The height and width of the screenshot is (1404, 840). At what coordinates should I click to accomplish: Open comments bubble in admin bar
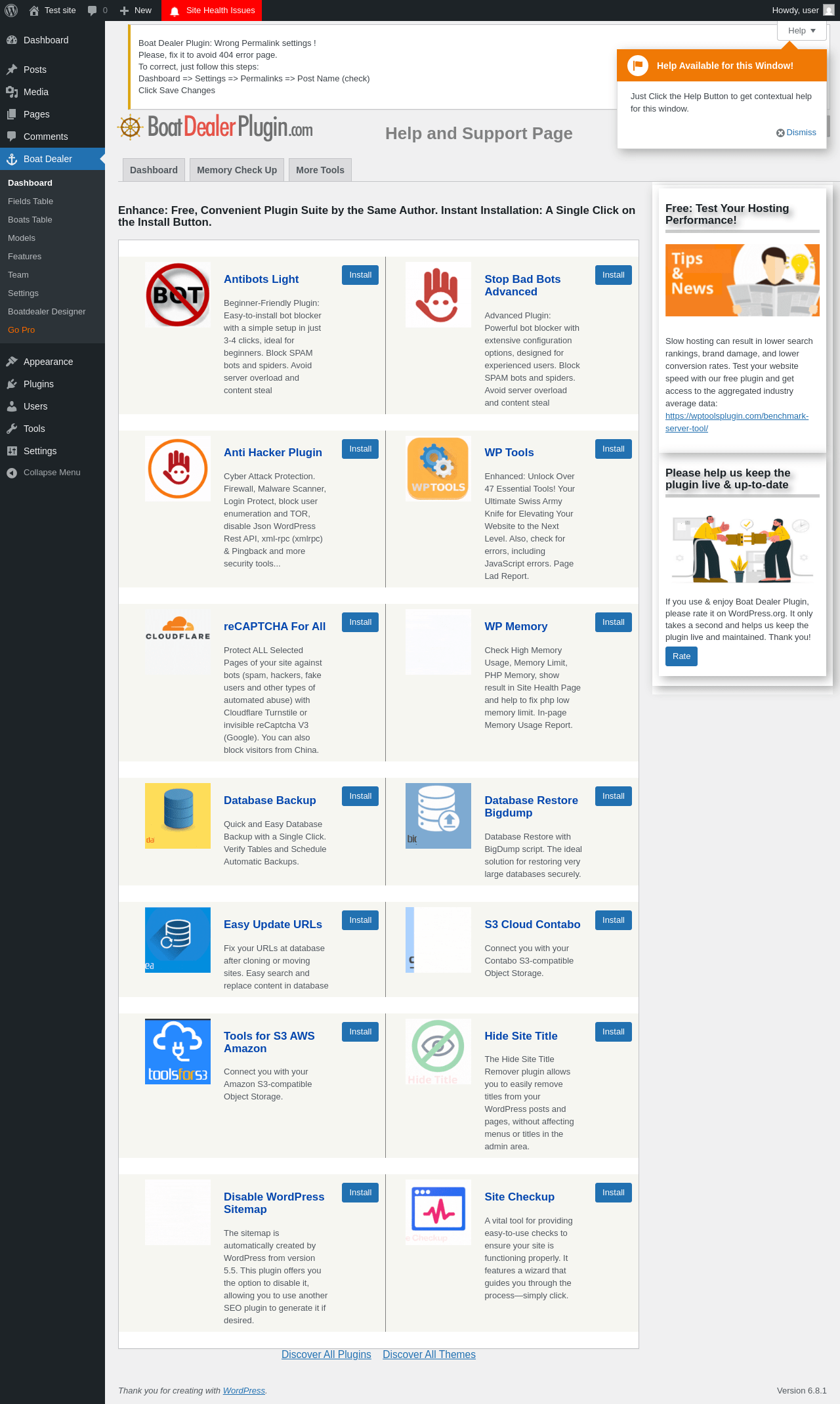pos(93,11)
